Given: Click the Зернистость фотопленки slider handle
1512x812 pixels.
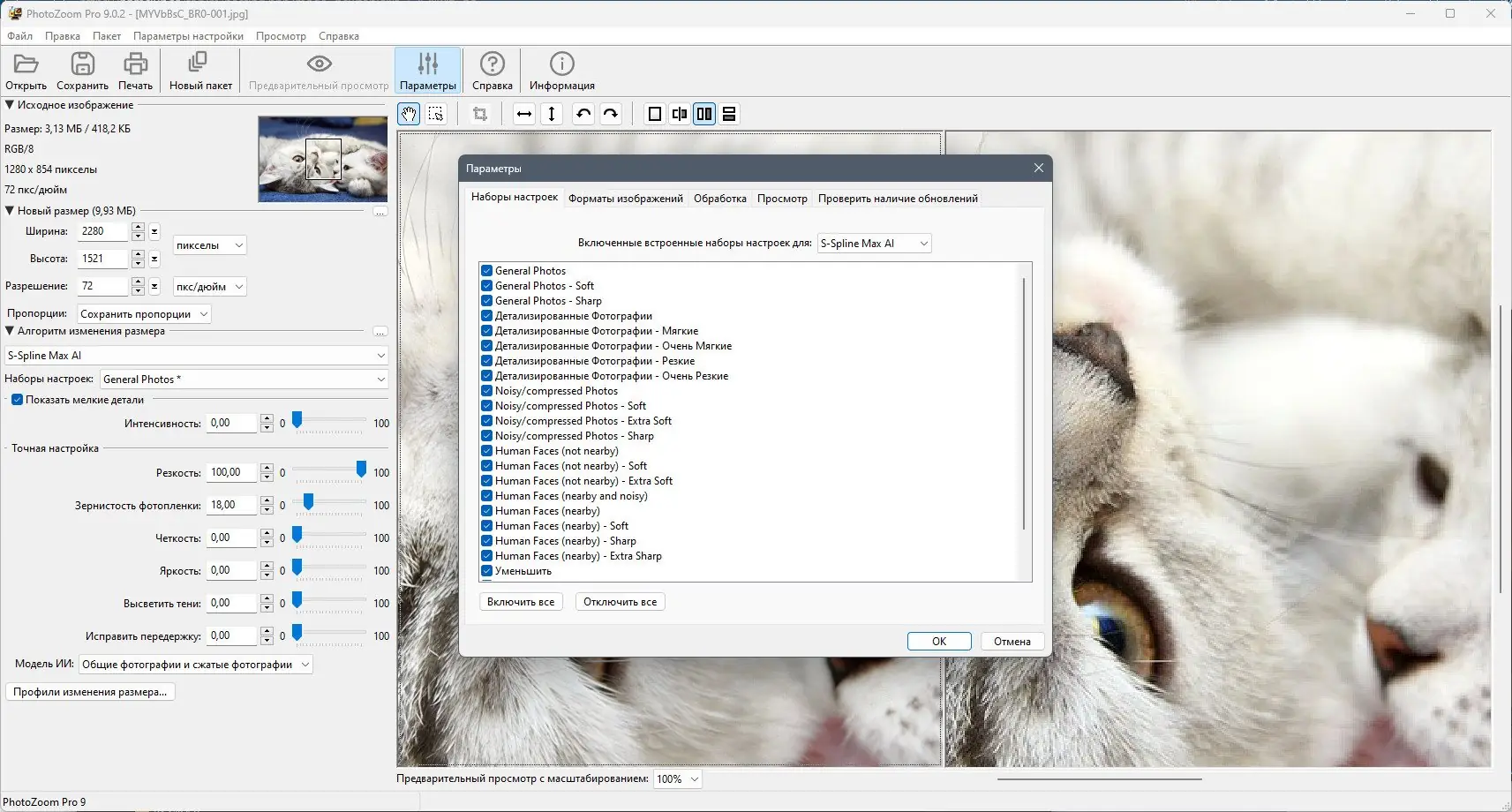Looking at the screenshot, I should (308, 502).
